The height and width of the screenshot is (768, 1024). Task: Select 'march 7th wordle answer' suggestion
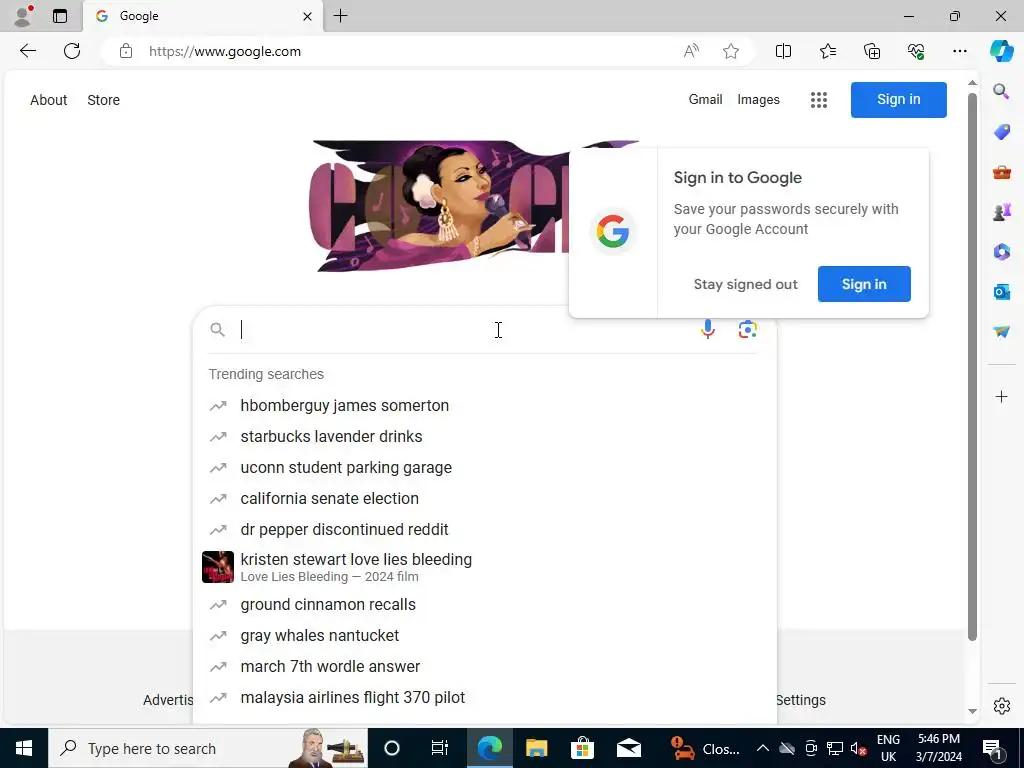485,667
